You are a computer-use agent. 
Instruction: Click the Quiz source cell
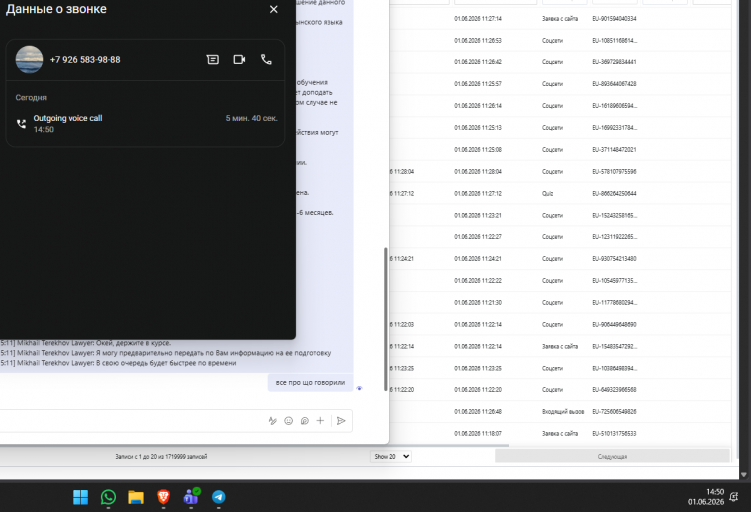[x=547, y=193]
